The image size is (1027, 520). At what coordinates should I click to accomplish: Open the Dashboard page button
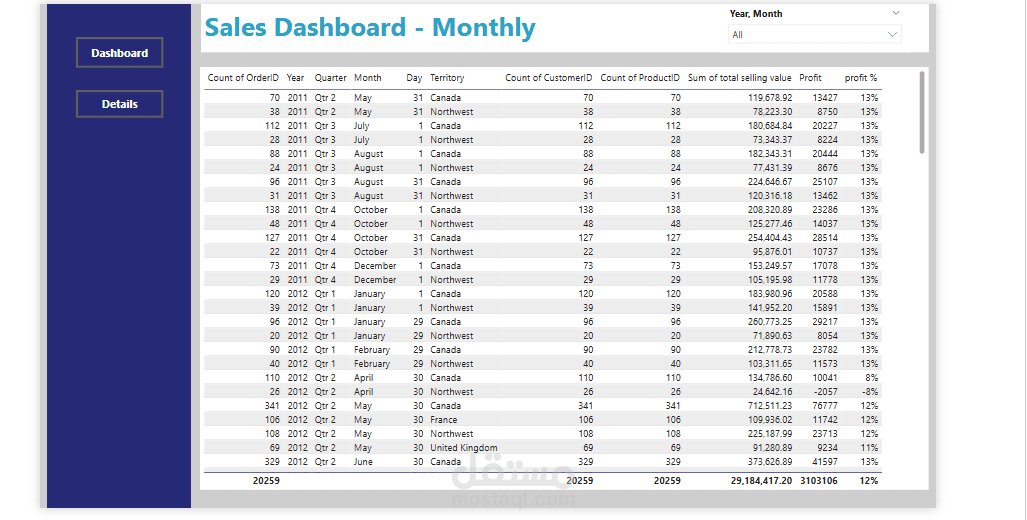[119, 53]
